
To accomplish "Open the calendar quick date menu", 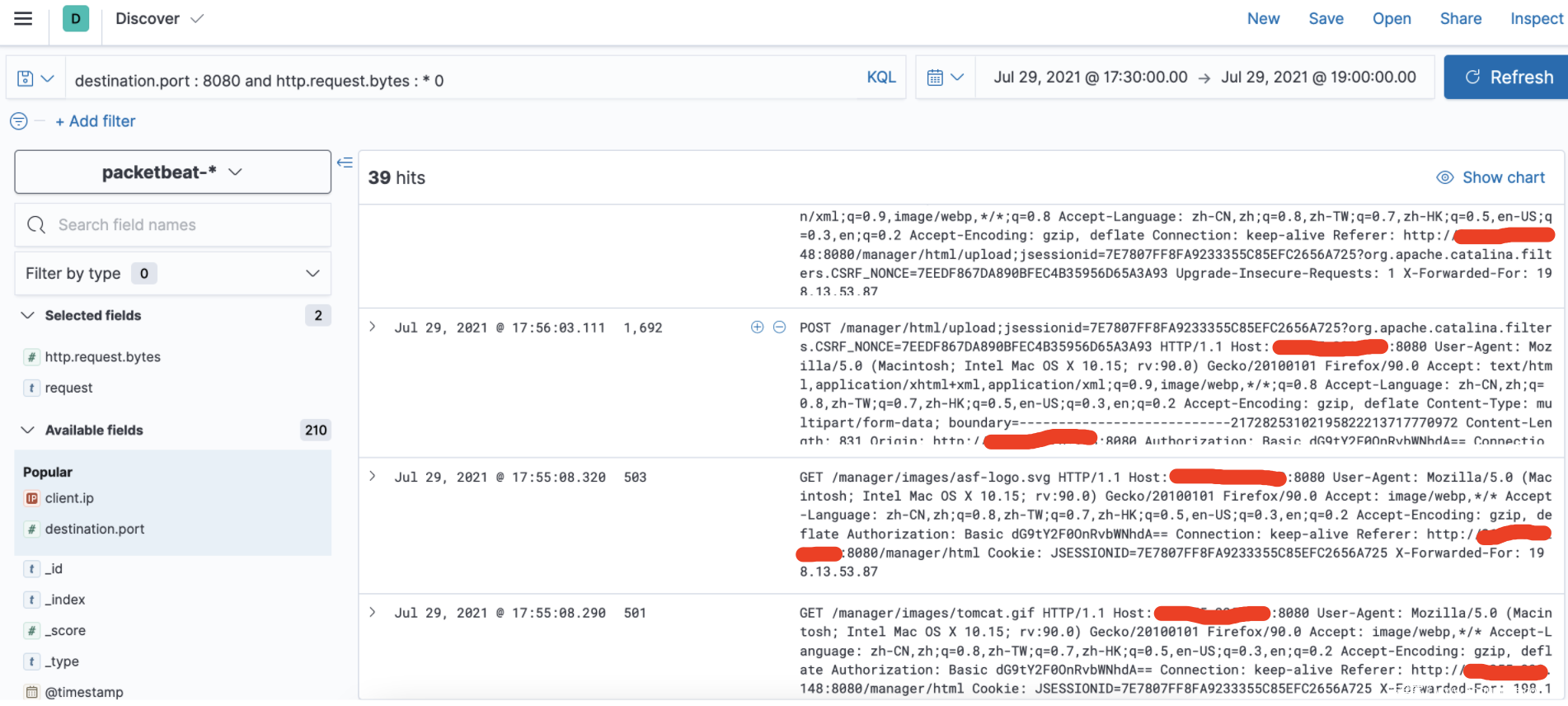I will pos(945,78).
